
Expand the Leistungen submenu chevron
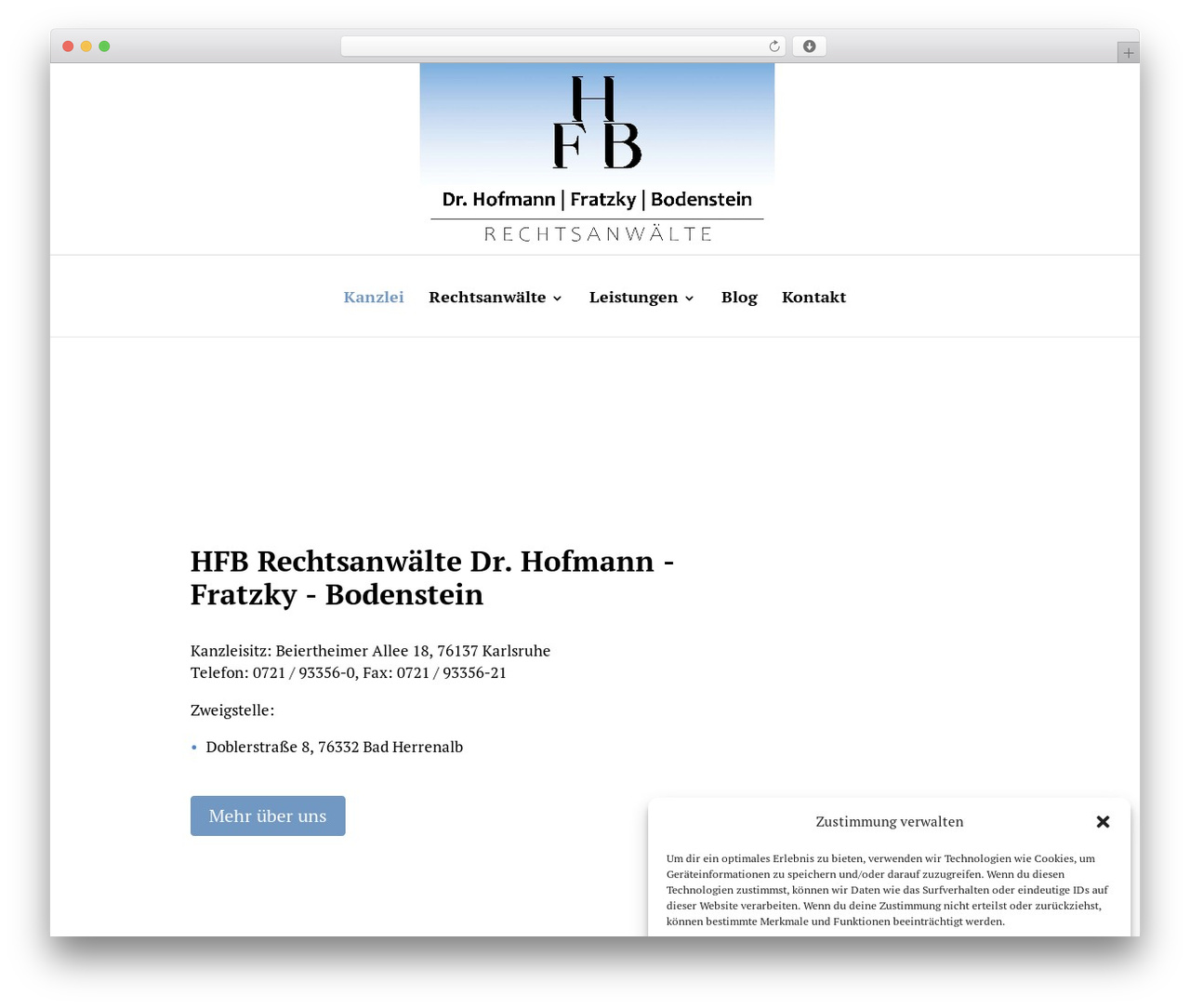coord(690,298)
